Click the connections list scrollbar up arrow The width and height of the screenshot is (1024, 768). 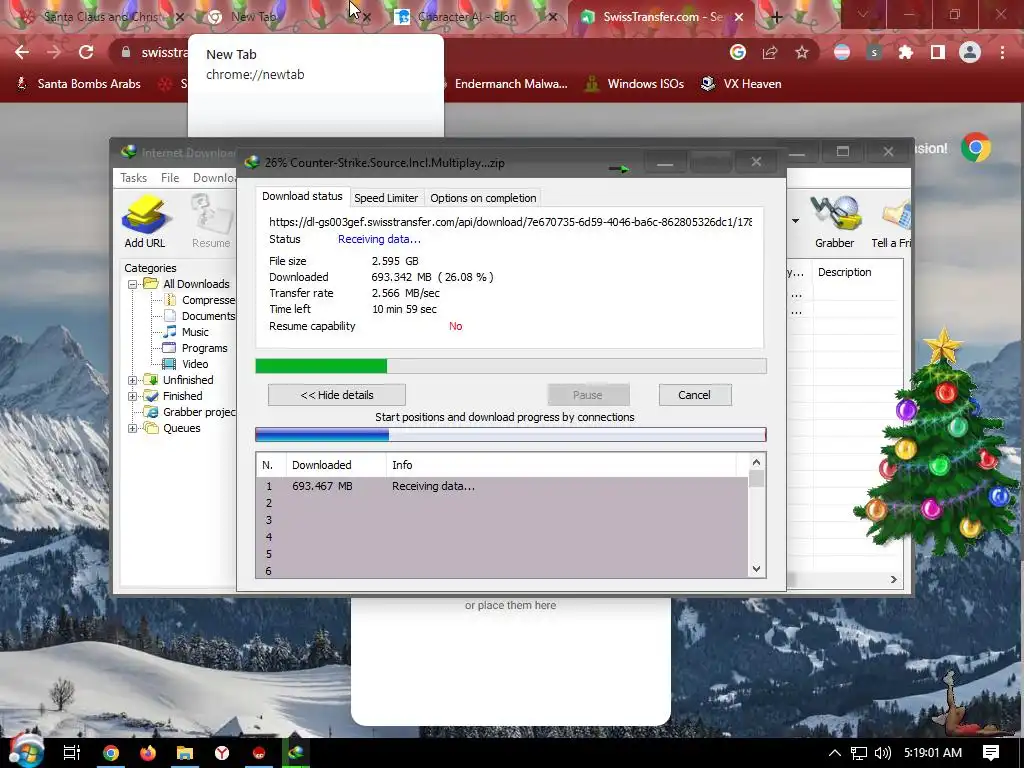click(756, 462)
